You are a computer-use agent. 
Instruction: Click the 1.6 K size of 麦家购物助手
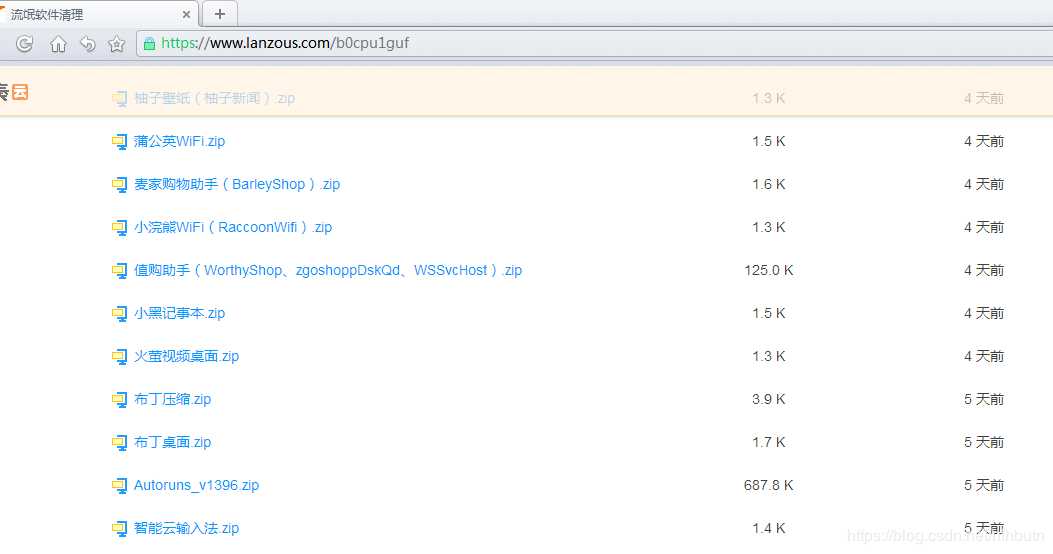(x=769, y=184)
